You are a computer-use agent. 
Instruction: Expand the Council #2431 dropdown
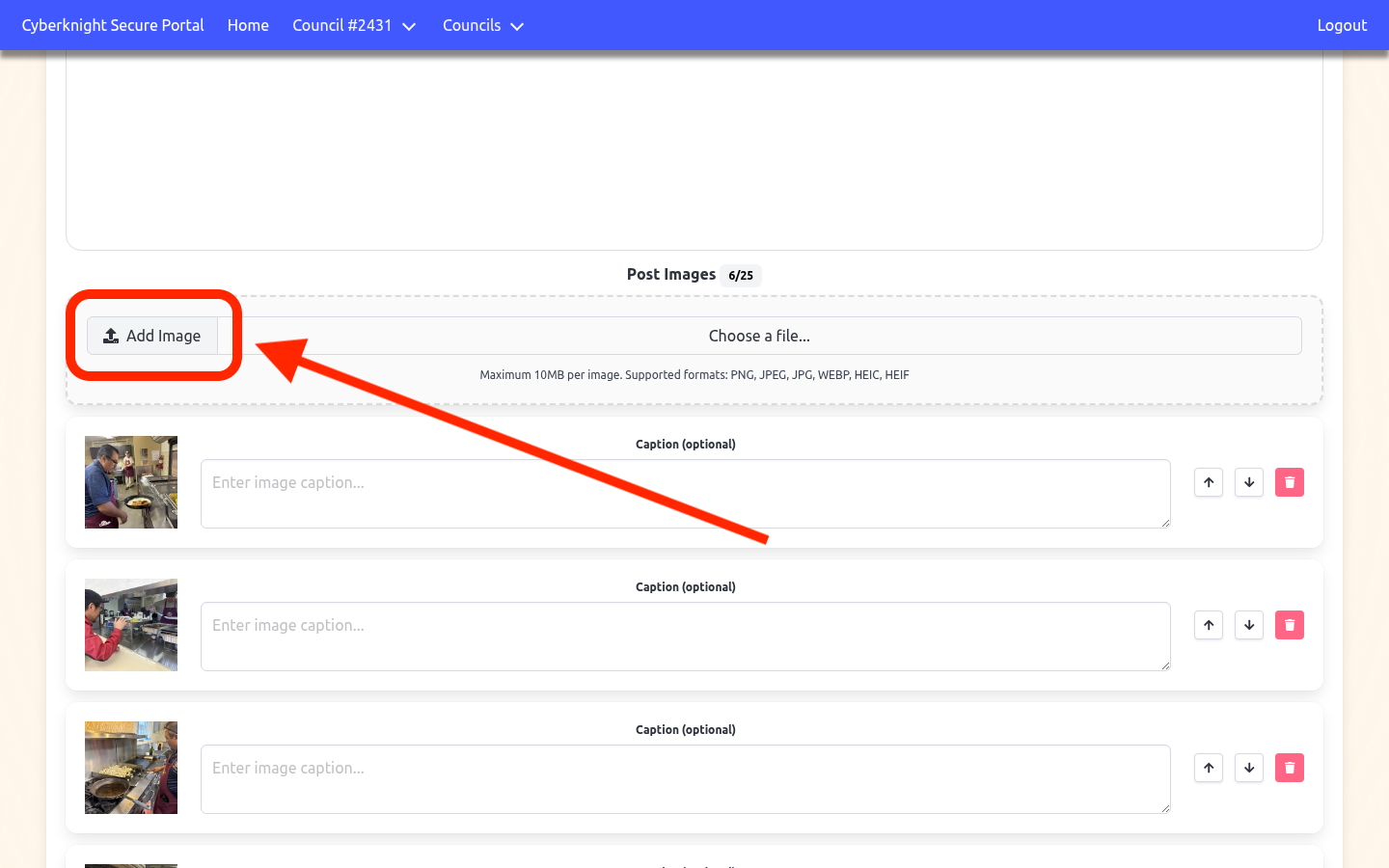[x=353, y=26]
